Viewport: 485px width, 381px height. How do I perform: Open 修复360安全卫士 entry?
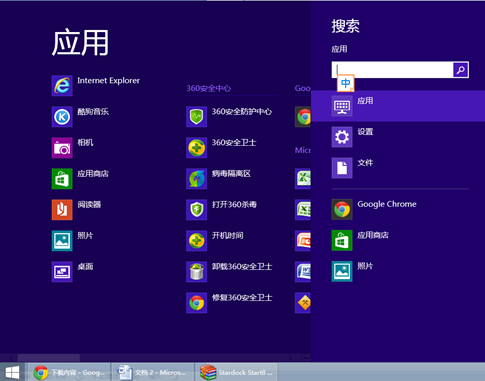[x=229, y=303]
